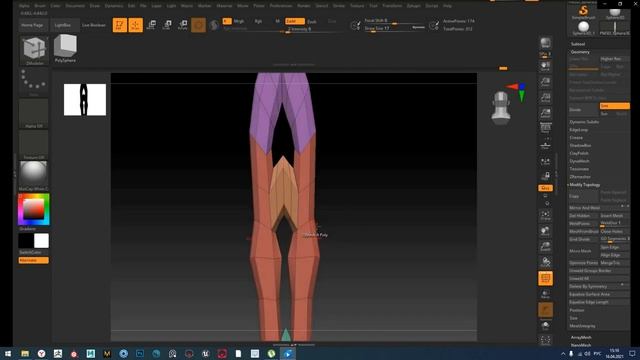Toggle the orange PolyF draw polyframe icon
This screenshot has width=640, height=360.
pyautogui.click(x=545, y=278)
